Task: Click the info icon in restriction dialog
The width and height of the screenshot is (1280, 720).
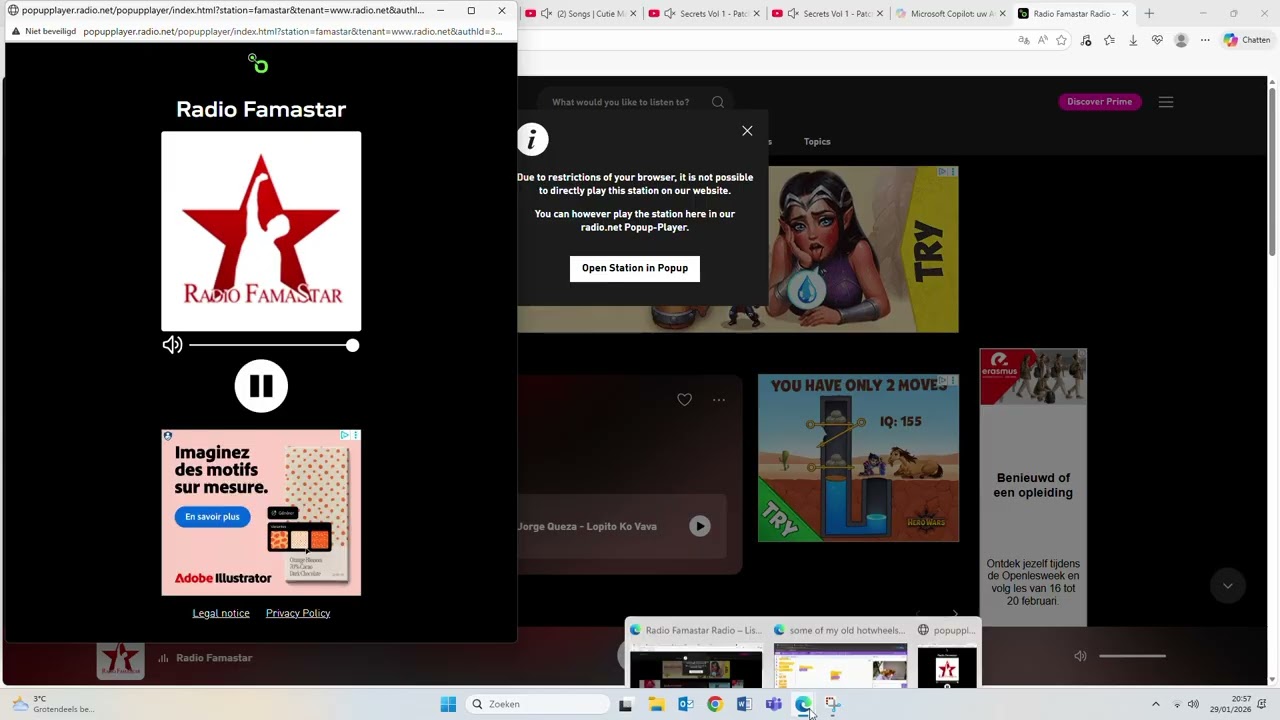Action: [533, 140]
